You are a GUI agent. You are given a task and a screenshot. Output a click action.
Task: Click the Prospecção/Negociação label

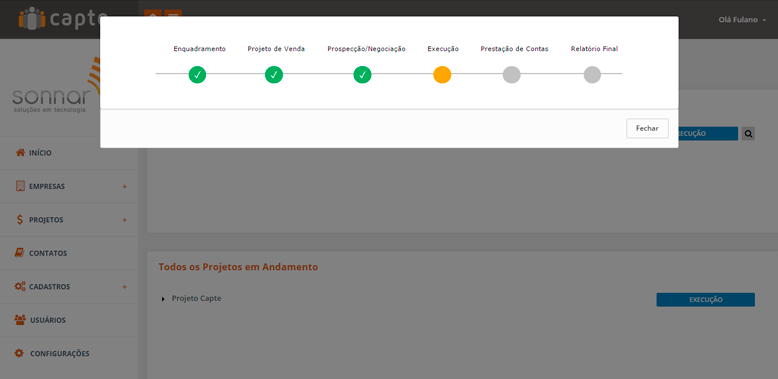pos(366,49)
